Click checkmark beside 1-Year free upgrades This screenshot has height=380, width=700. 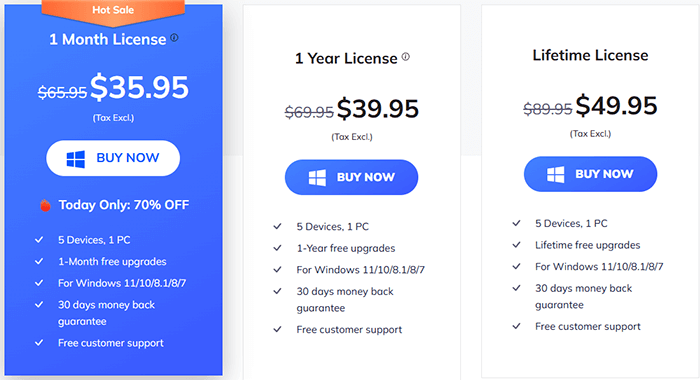point(278,248)
